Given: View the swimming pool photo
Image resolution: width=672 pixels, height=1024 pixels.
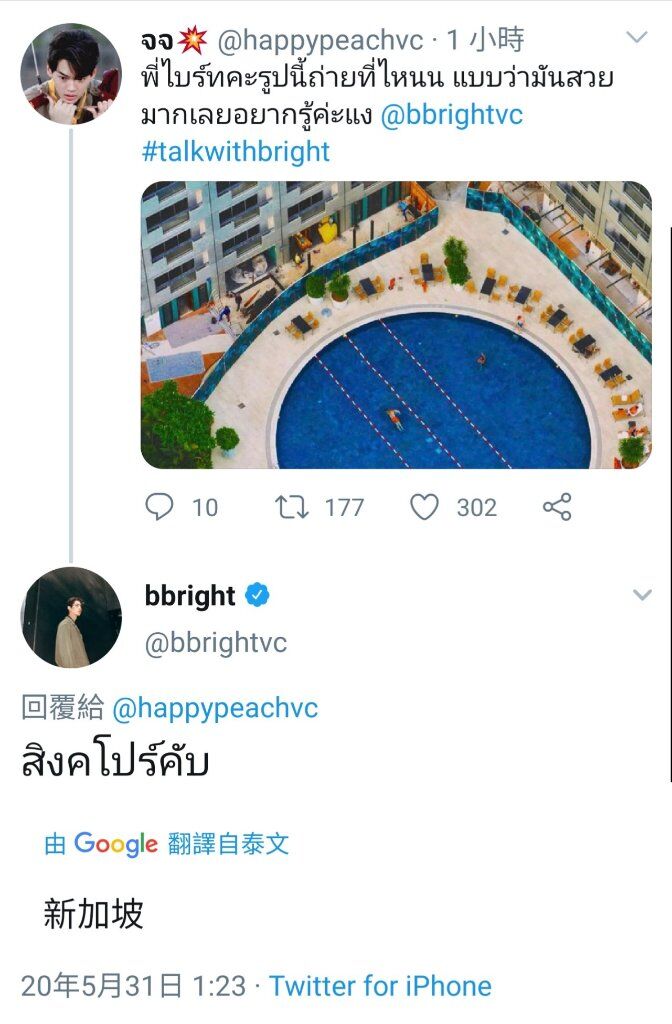Looking at the screenshot, I should pos(396,325).
